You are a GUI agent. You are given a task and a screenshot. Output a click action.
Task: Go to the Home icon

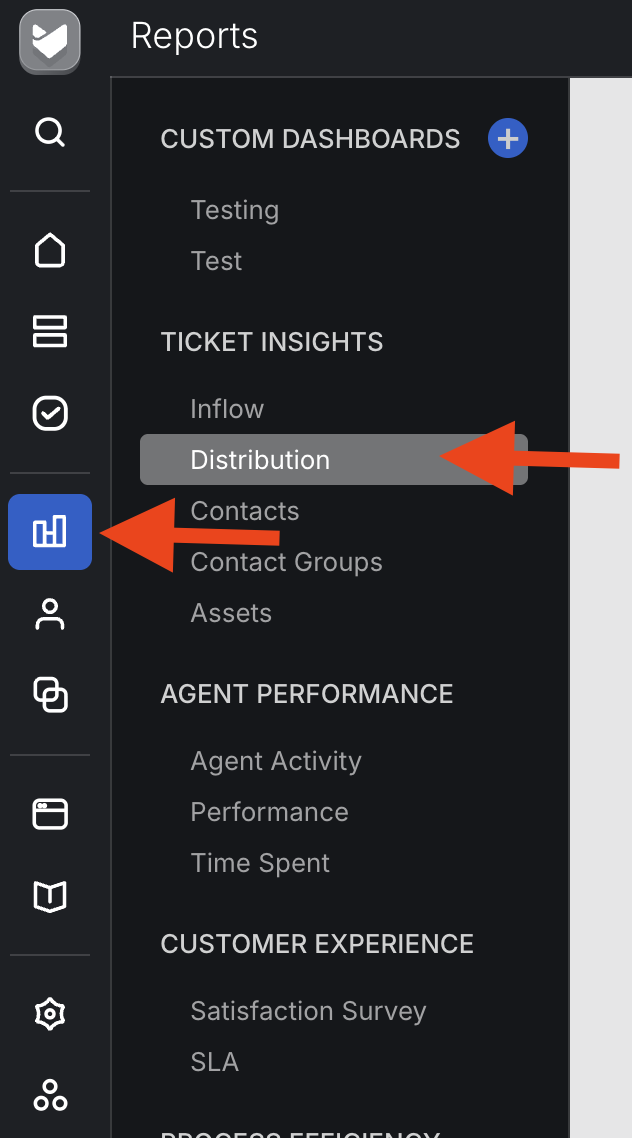(x=50, y=250)
